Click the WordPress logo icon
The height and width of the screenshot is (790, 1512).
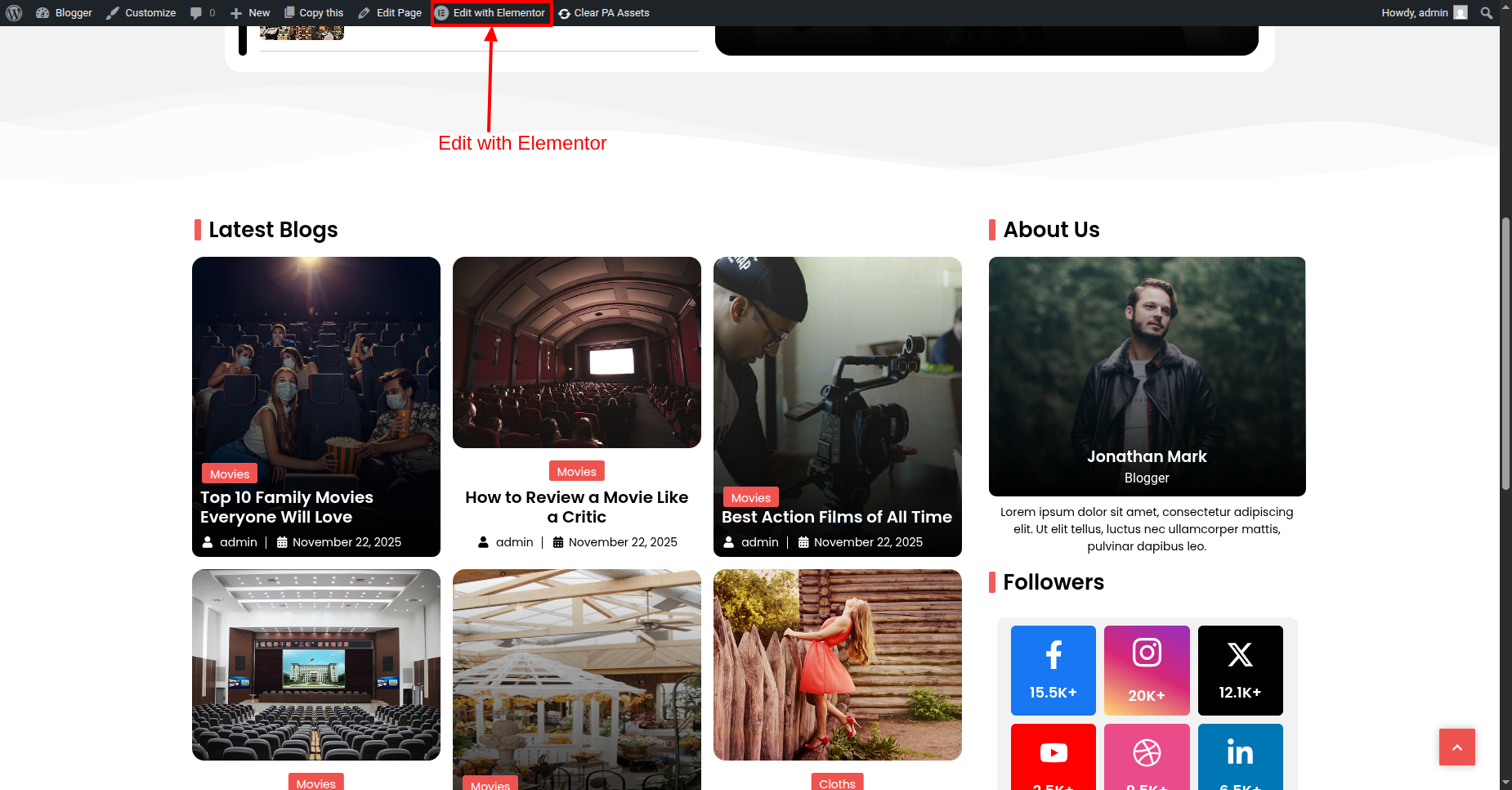[x=14, y=13]
